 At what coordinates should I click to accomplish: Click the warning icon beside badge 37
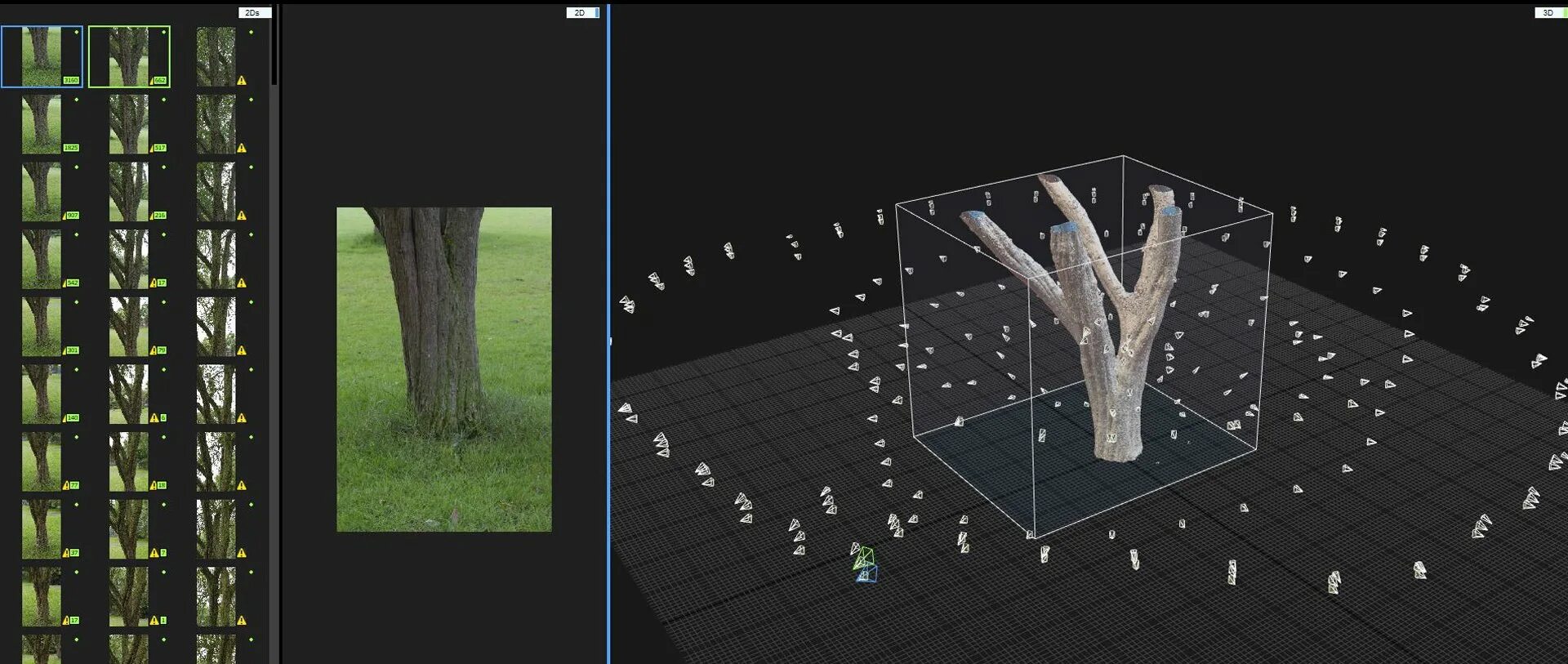click(x=66, y=553)
